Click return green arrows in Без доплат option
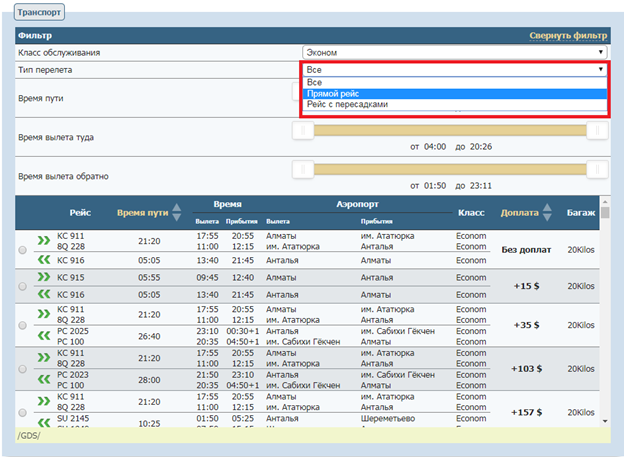 coord(44,260)
